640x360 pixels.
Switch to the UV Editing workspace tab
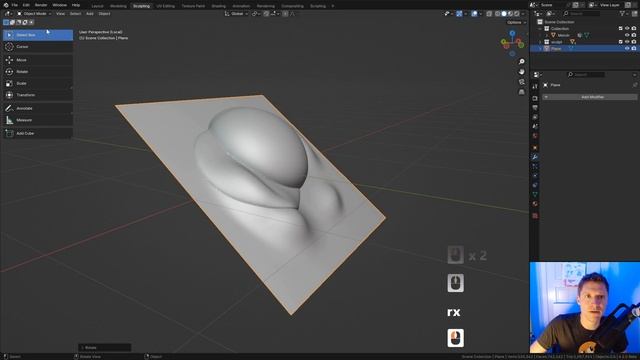[165, 6]
